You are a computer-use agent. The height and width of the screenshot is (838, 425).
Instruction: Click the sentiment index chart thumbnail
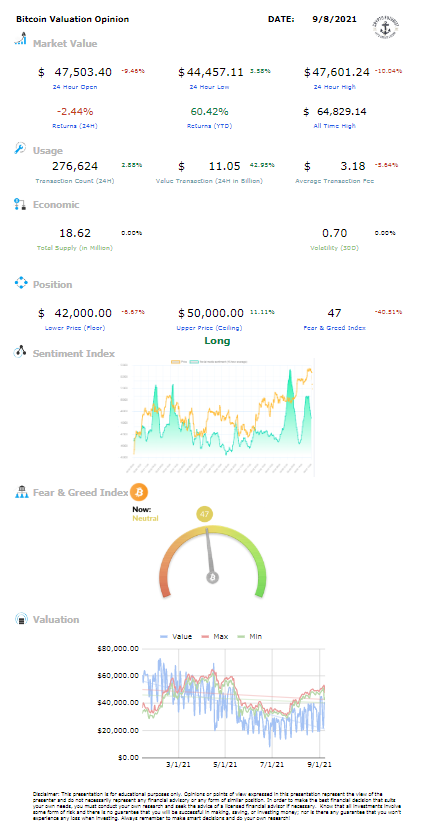point(216,417)
